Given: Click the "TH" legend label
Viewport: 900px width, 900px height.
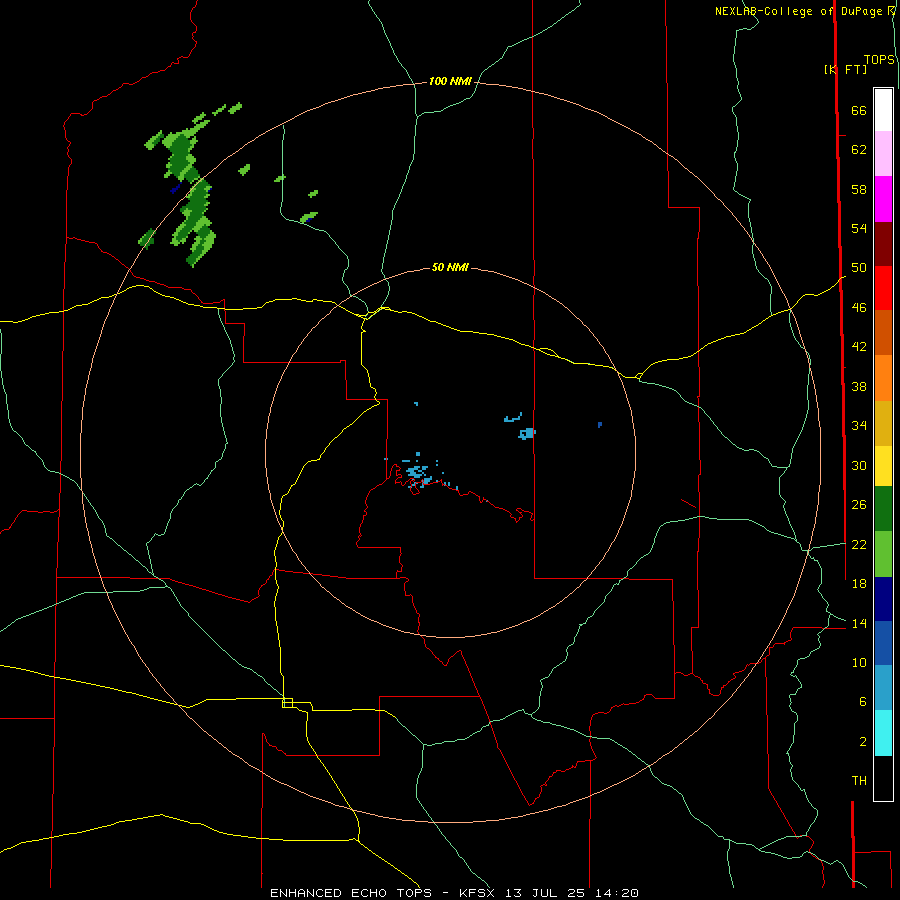Looking at the screenshot, I should coord(859,781).
